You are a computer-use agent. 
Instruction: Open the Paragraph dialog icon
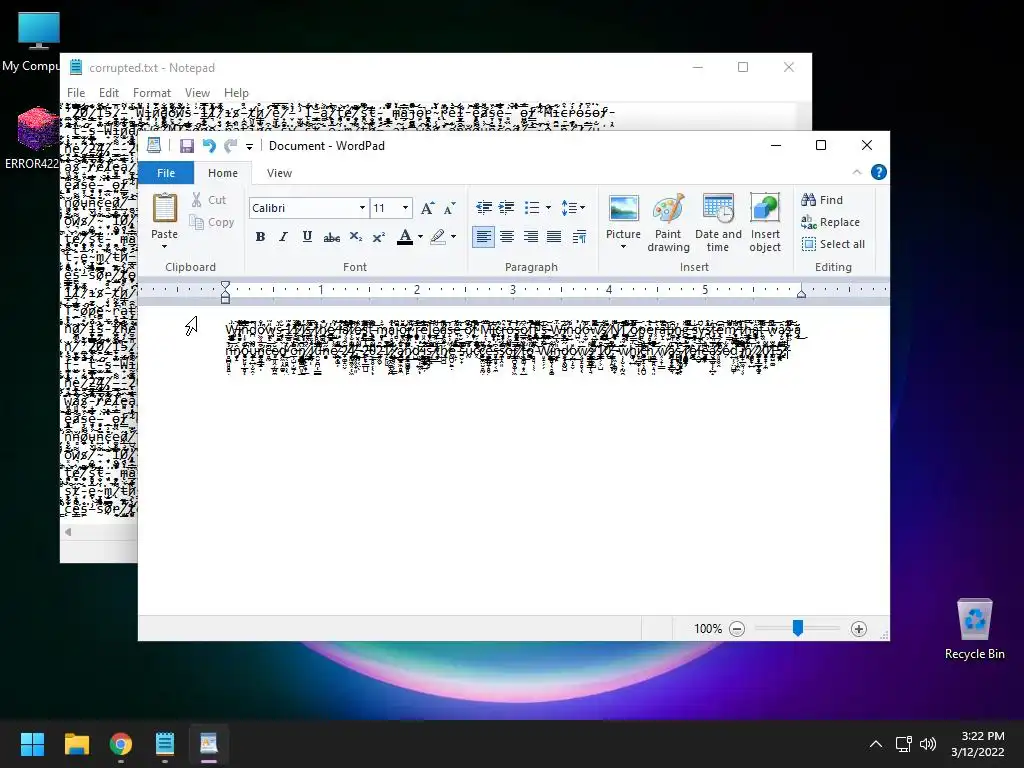579,237
